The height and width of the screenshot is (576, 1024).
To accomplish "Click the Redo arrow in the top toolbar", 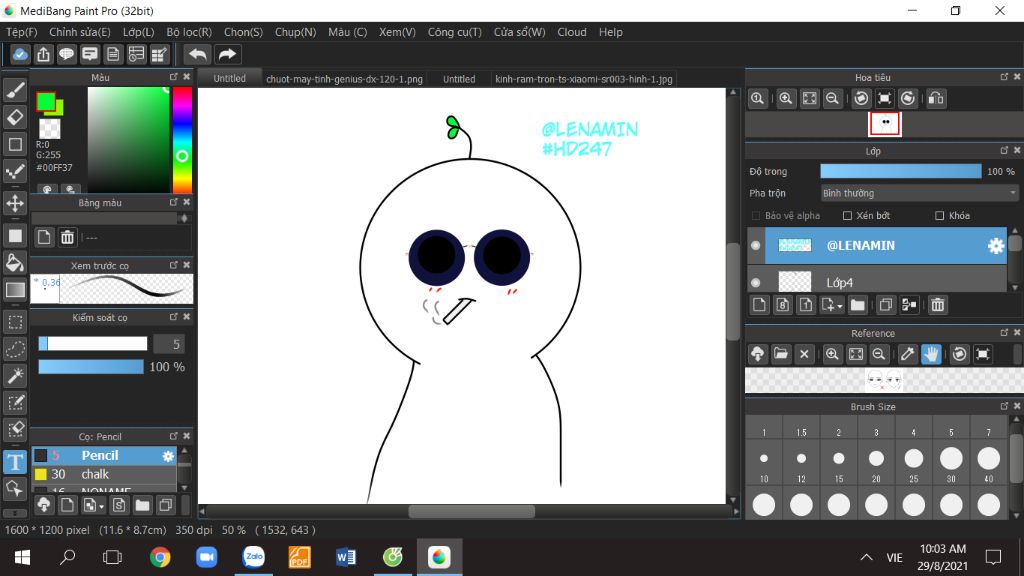I will coord(227,54).
